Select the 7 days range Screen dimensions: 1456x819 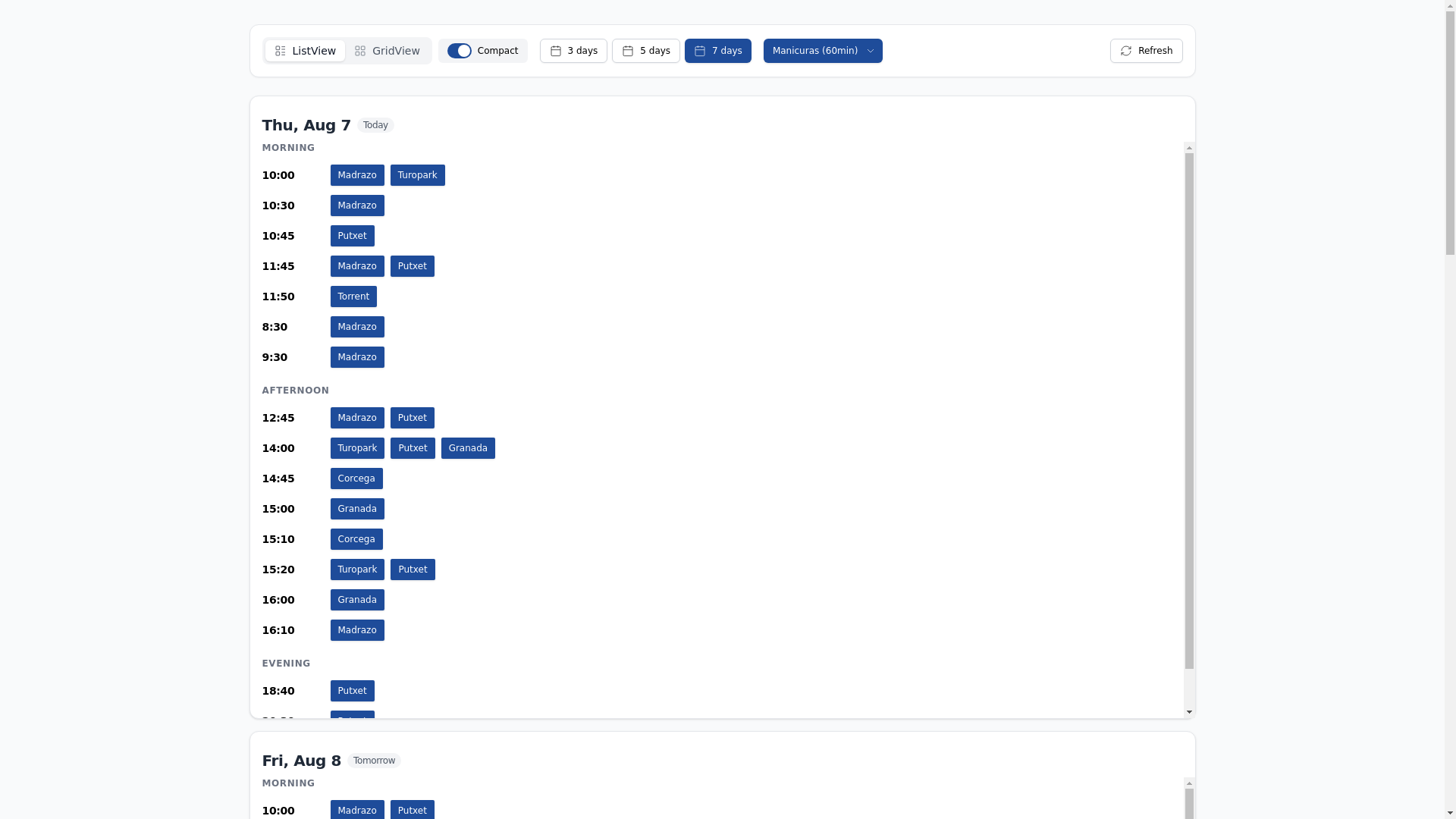[x=718, y=51]
